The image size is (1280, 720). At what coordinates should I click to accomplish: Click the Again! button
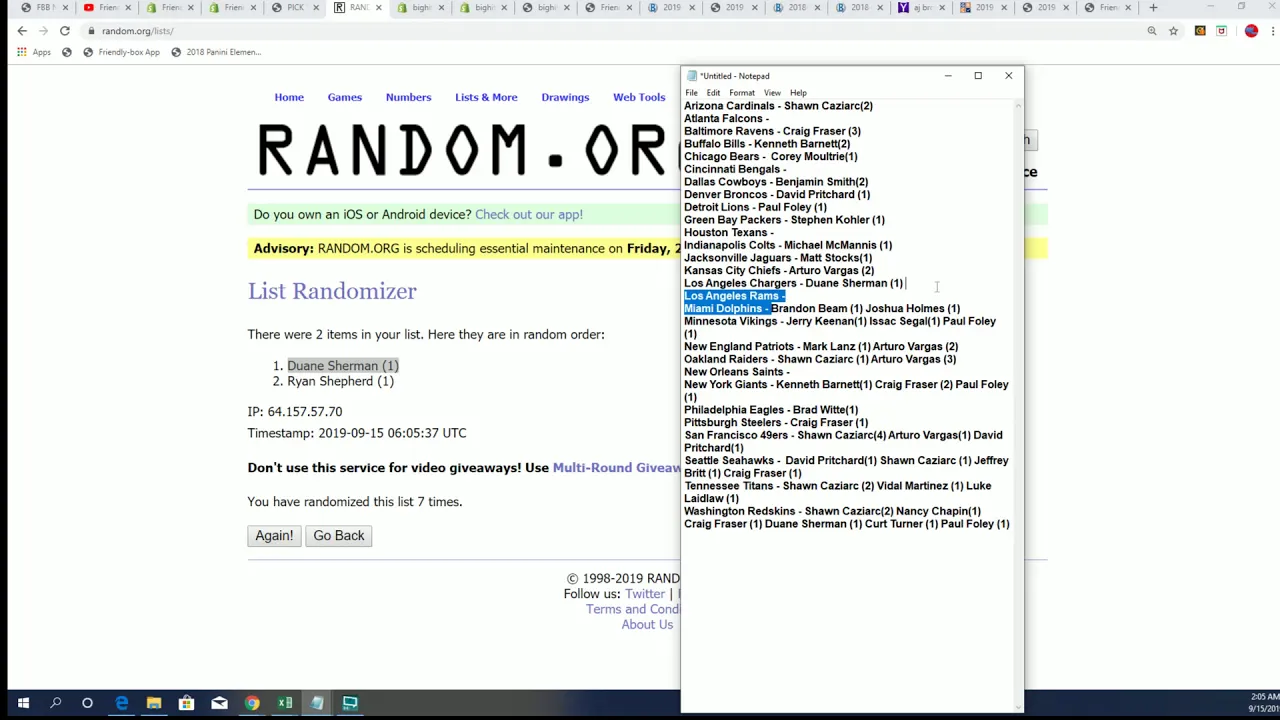(274, 536)
